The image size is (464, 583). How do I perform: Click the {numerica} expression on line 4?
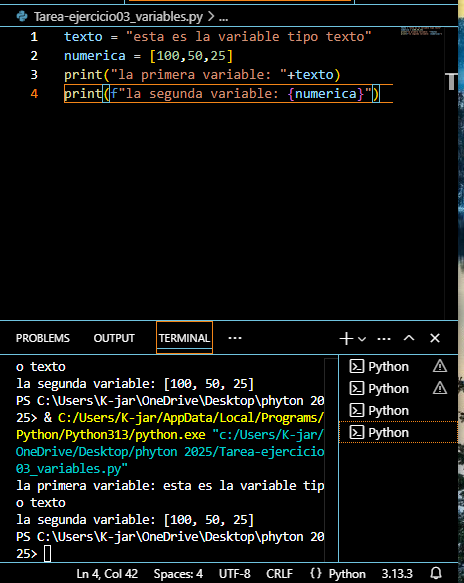tap(326, 94)
